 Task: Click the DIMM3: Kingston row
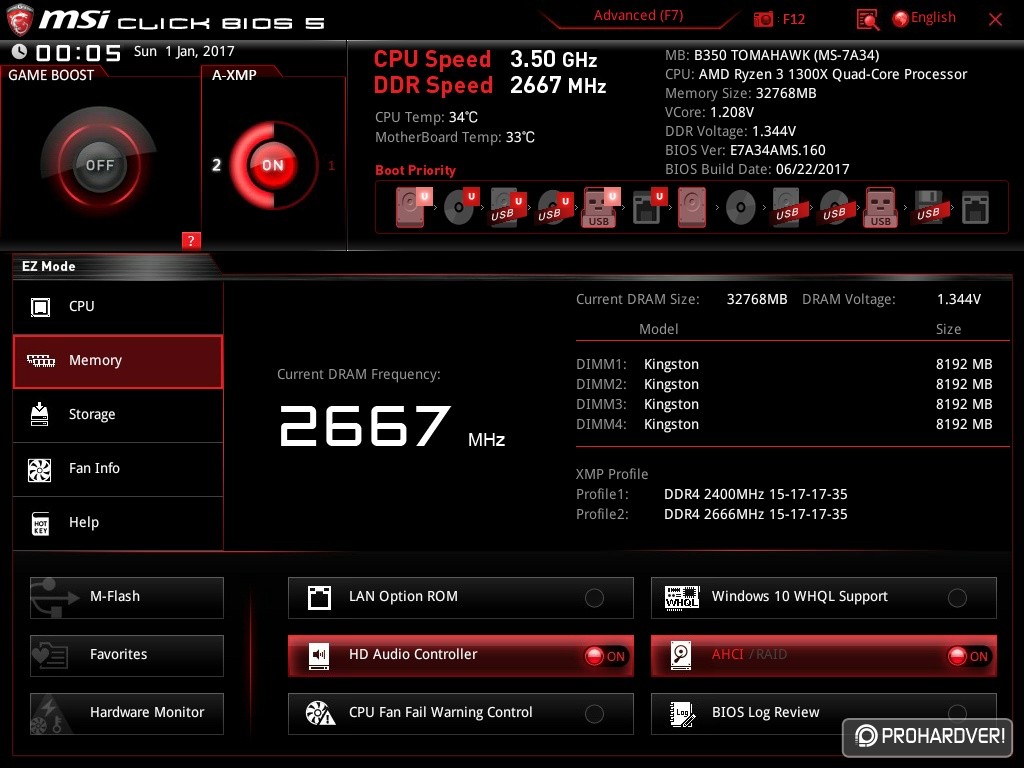[x=784, y=404]
